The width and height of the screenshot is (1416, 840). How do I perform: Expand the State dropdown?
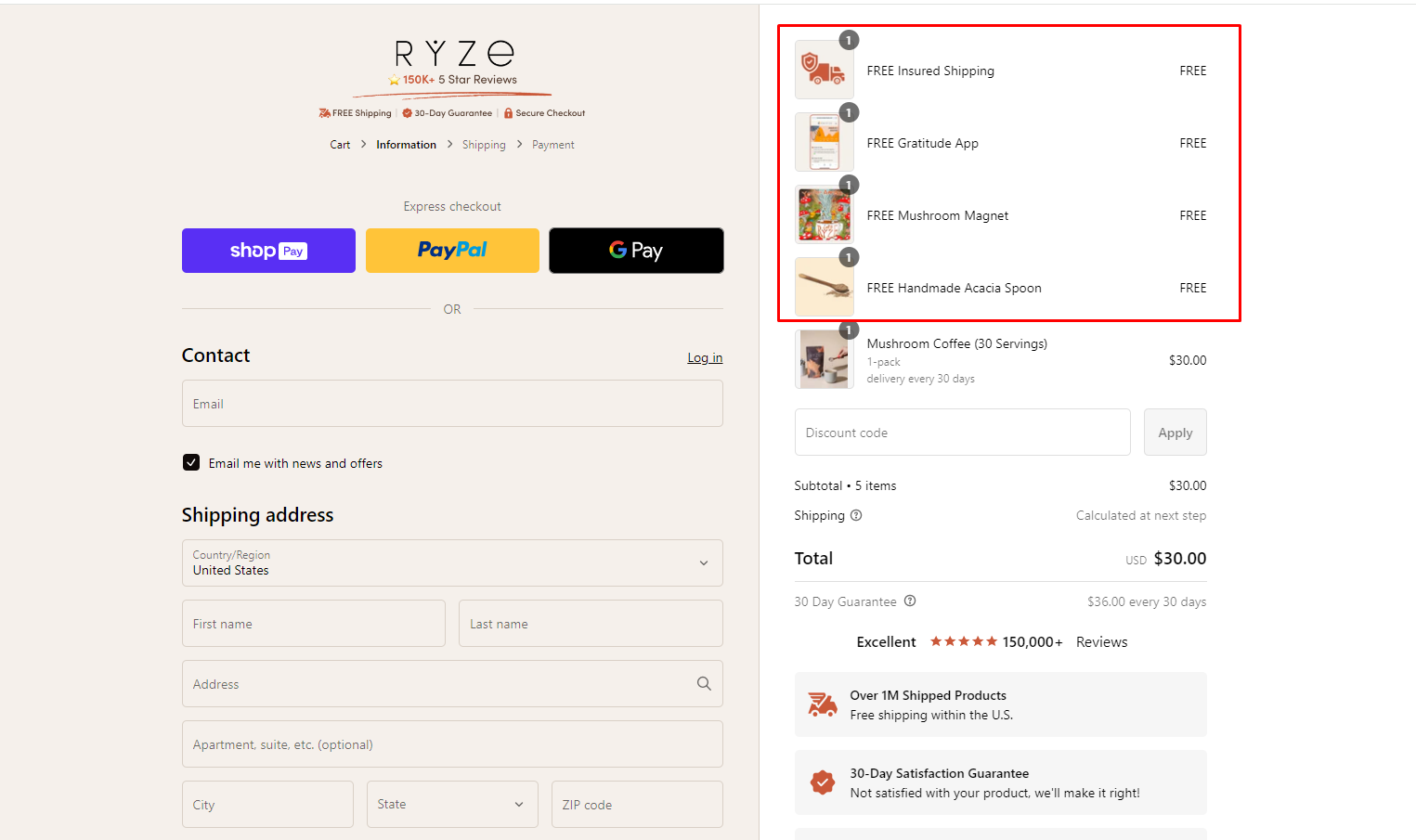coord(452,804)
